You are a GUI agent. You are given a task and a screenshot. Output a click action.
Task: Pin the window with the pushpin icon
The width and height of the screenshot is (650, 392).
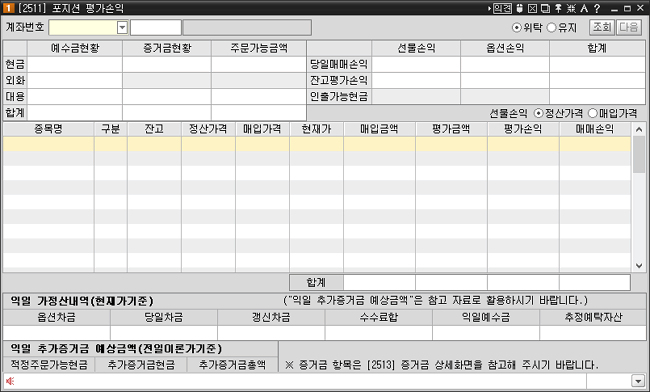tap(558, 8)
